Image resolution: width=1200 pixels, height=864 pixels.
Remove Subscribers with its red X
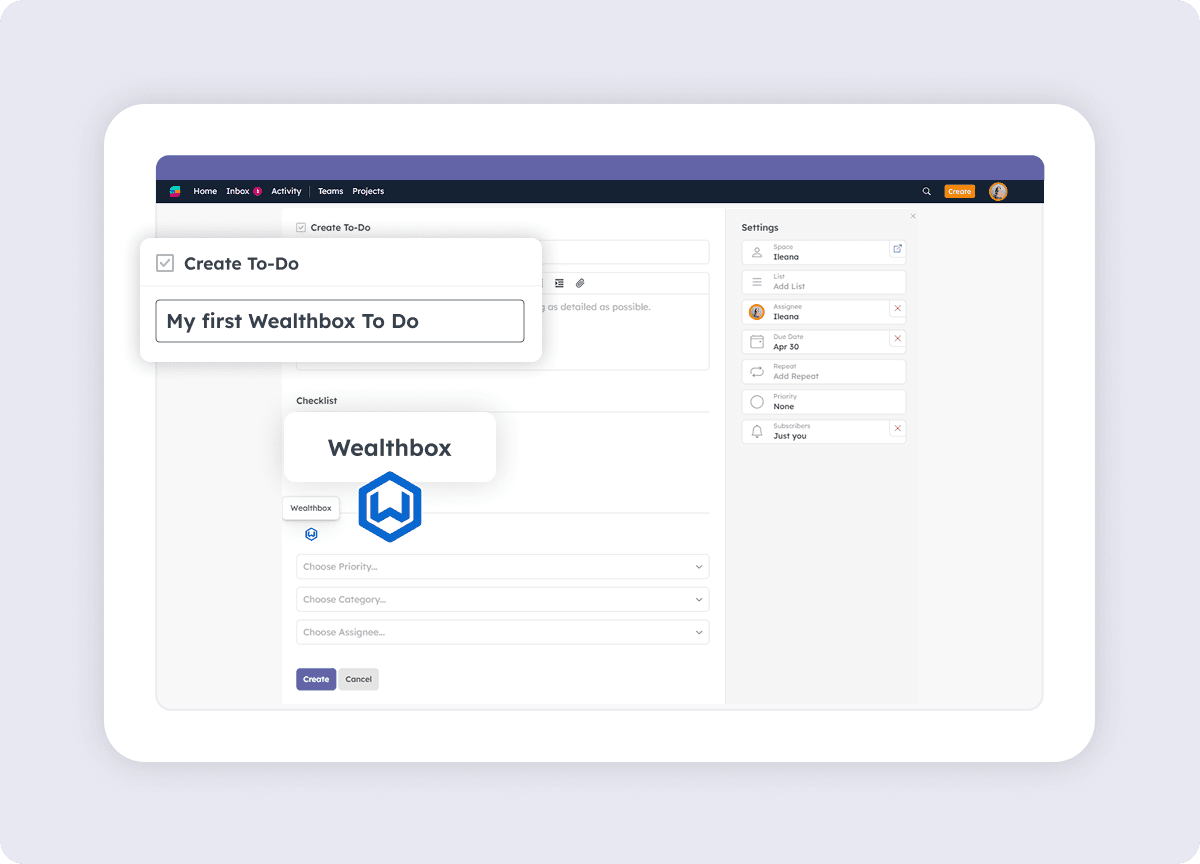[897, 429]
